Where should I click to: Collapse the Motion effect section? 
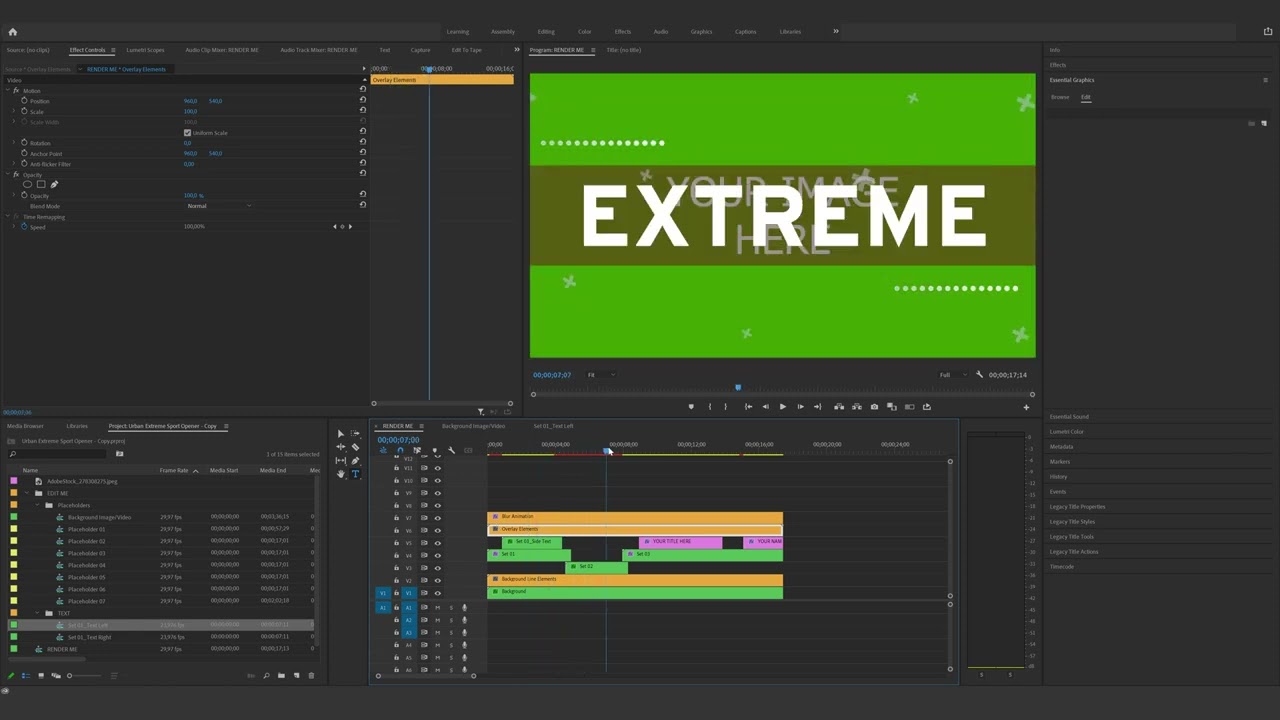pyautogui.click(x=8, y=90)
